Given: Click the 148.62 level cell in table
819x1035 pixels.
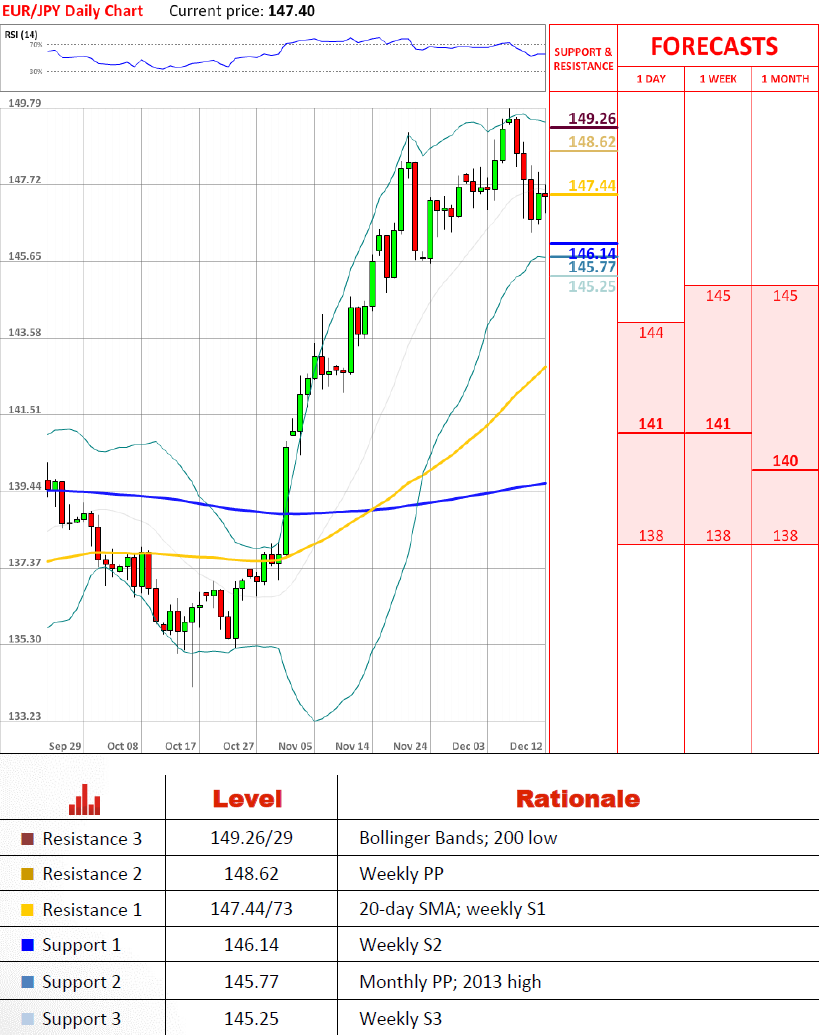Looking at the screenshot, I should click(251, 874).
